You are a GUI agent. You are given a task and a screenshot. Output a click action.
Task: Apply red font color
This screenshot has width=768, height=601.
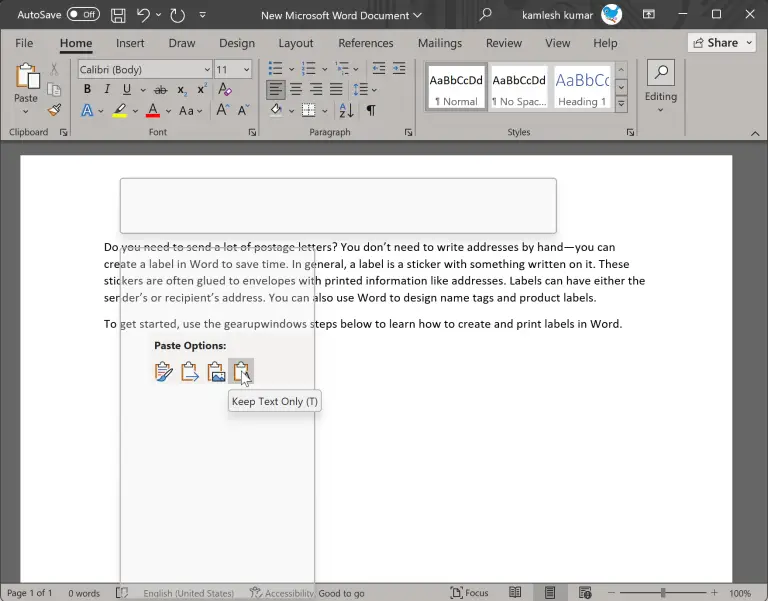[x=153, y=111]
